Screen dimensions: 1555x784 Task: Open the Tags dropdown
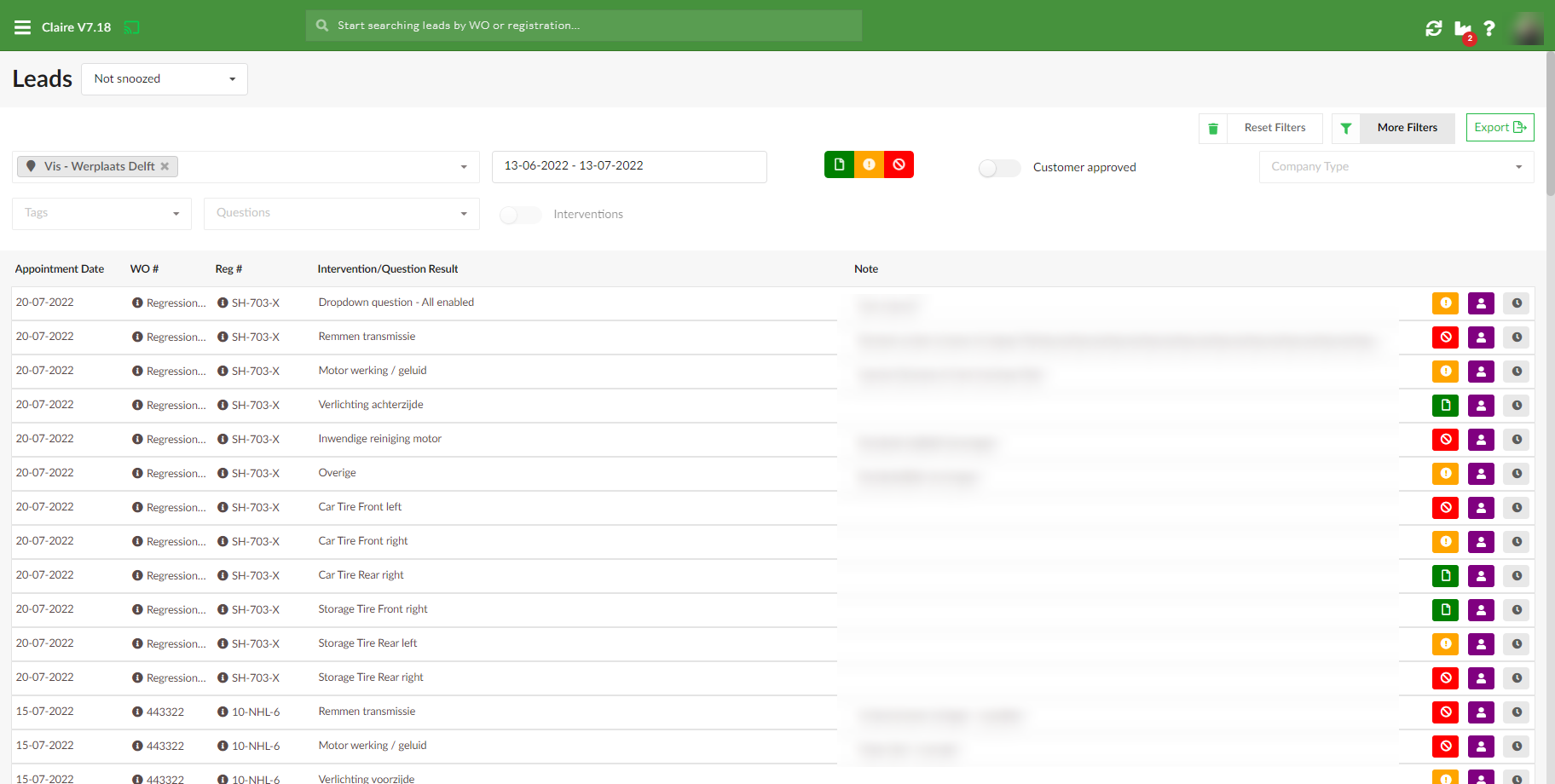click(x=101, y=213)
